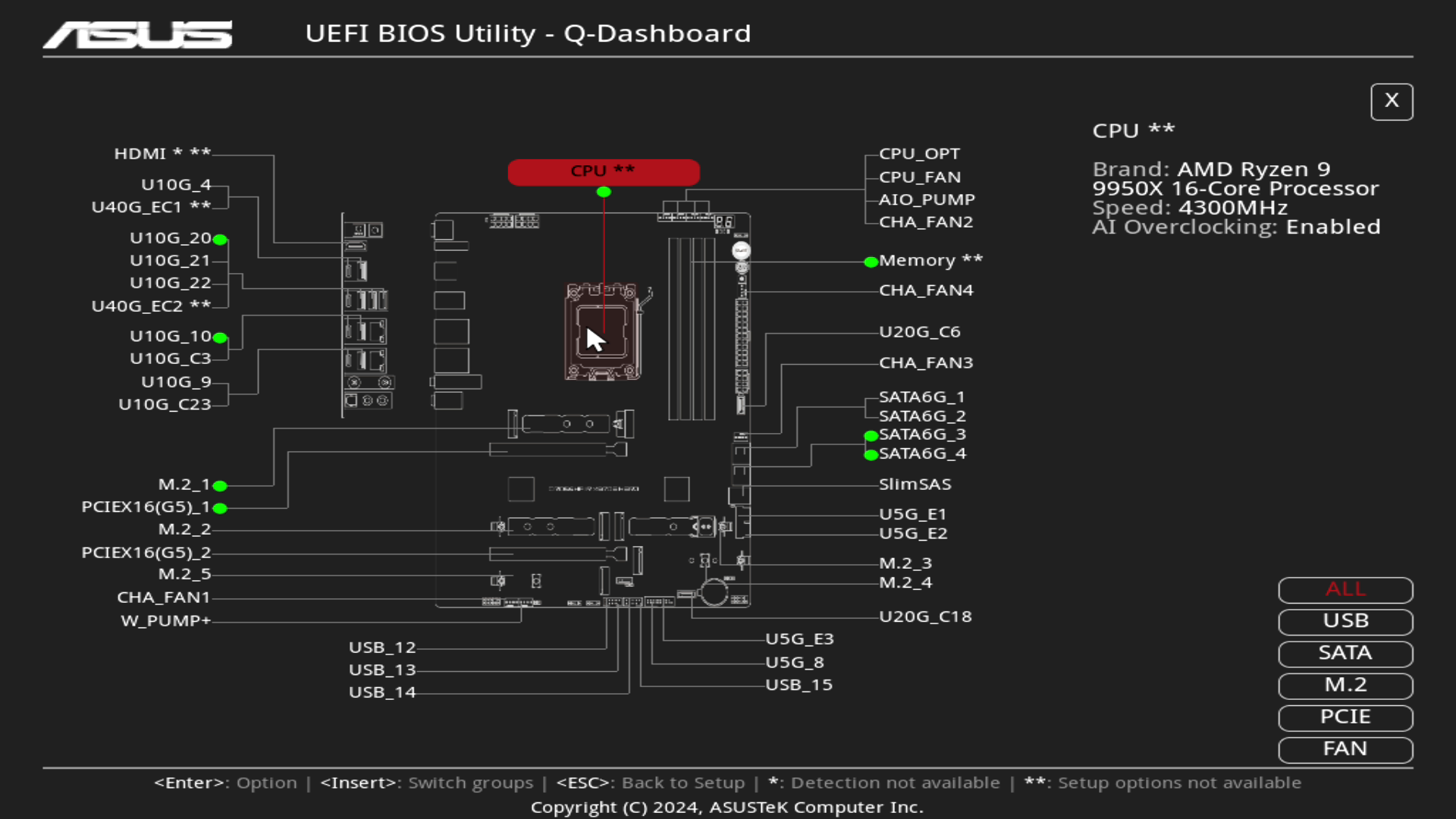Close the Q-Dashboard with the X button
The image size is (1456, 819).
point(1392,101)
